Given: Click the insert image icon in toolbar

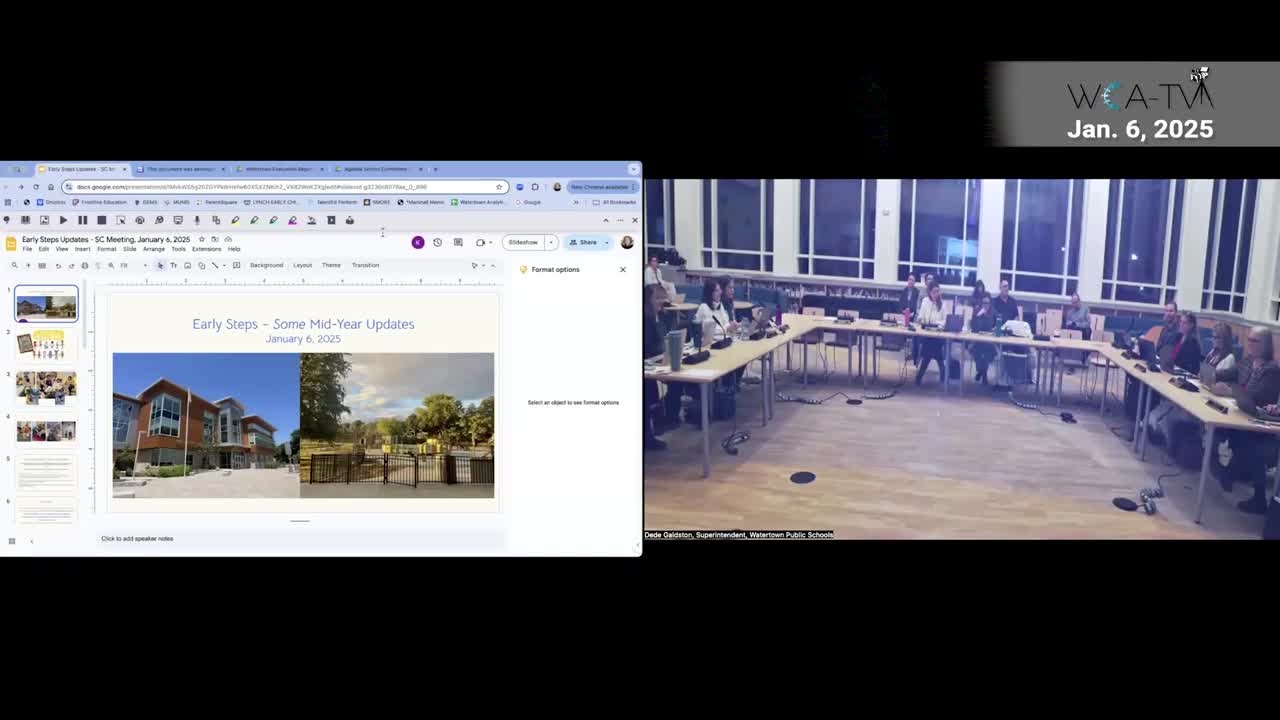Looking at the screenshot, I should click(187, 265).
